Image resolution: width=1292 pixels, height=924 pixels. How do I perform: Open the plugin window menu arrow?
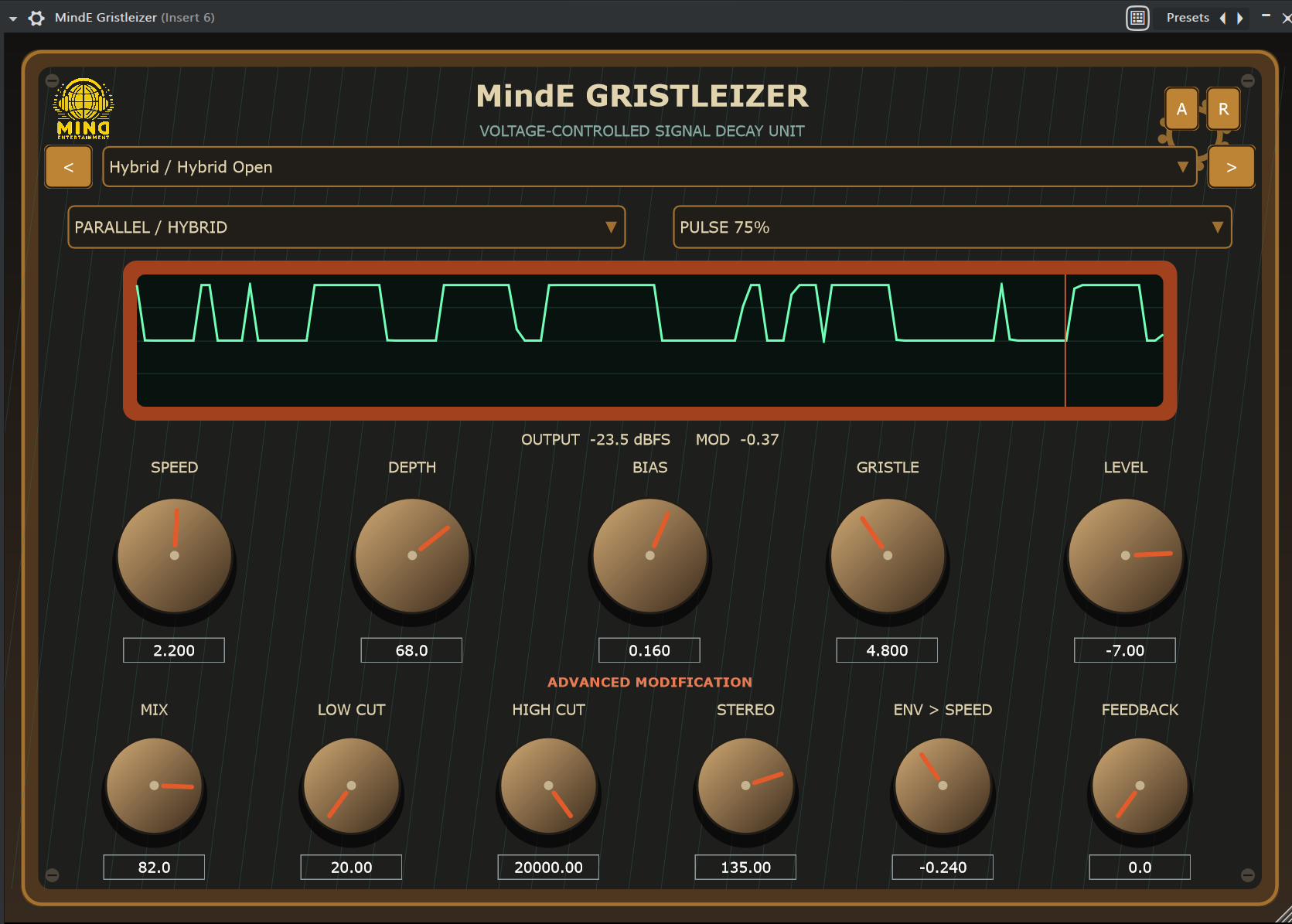point(13,19)
